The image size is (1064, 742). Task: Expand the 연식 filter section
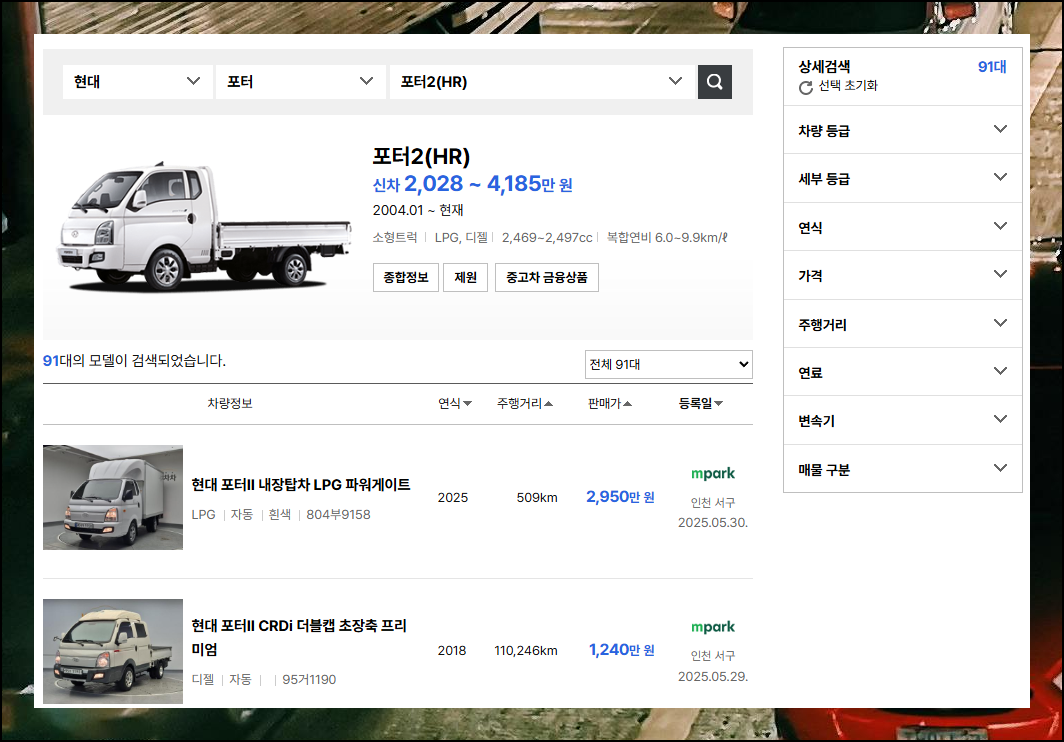coord(902,227)
